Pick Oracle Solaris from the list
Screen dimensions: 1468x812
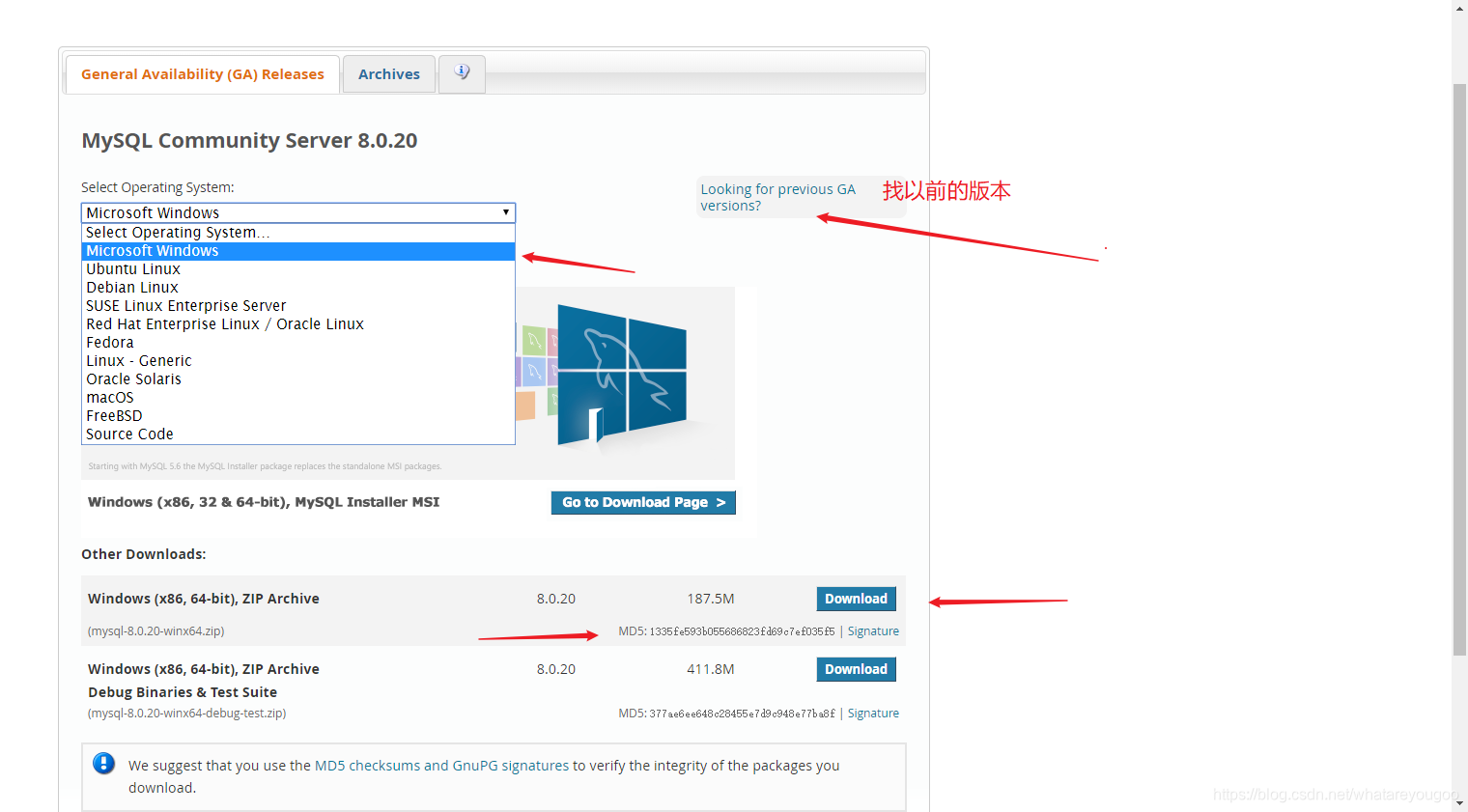(x=298, y=379)
